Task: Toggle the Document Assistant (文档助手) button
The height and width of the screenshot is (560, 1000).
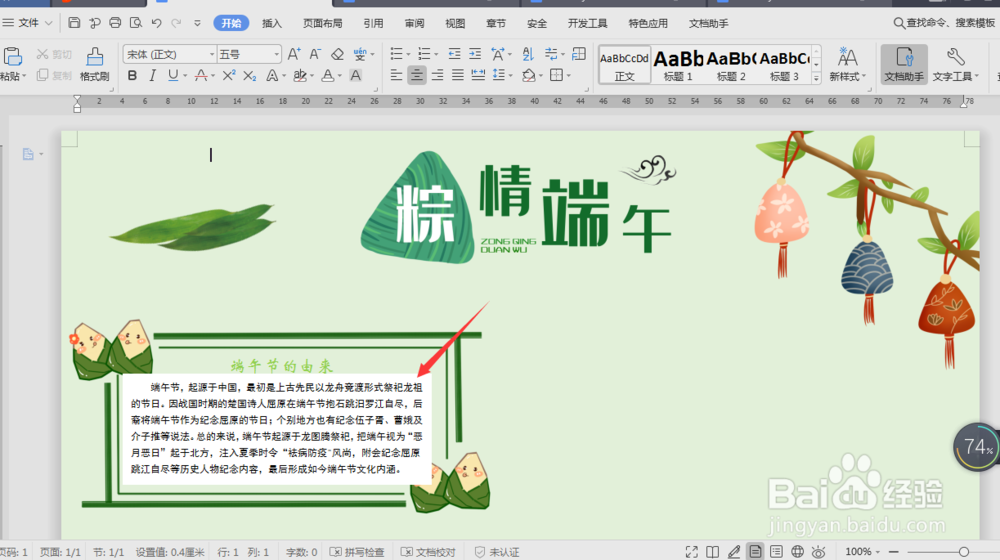Action: point(904,64)
